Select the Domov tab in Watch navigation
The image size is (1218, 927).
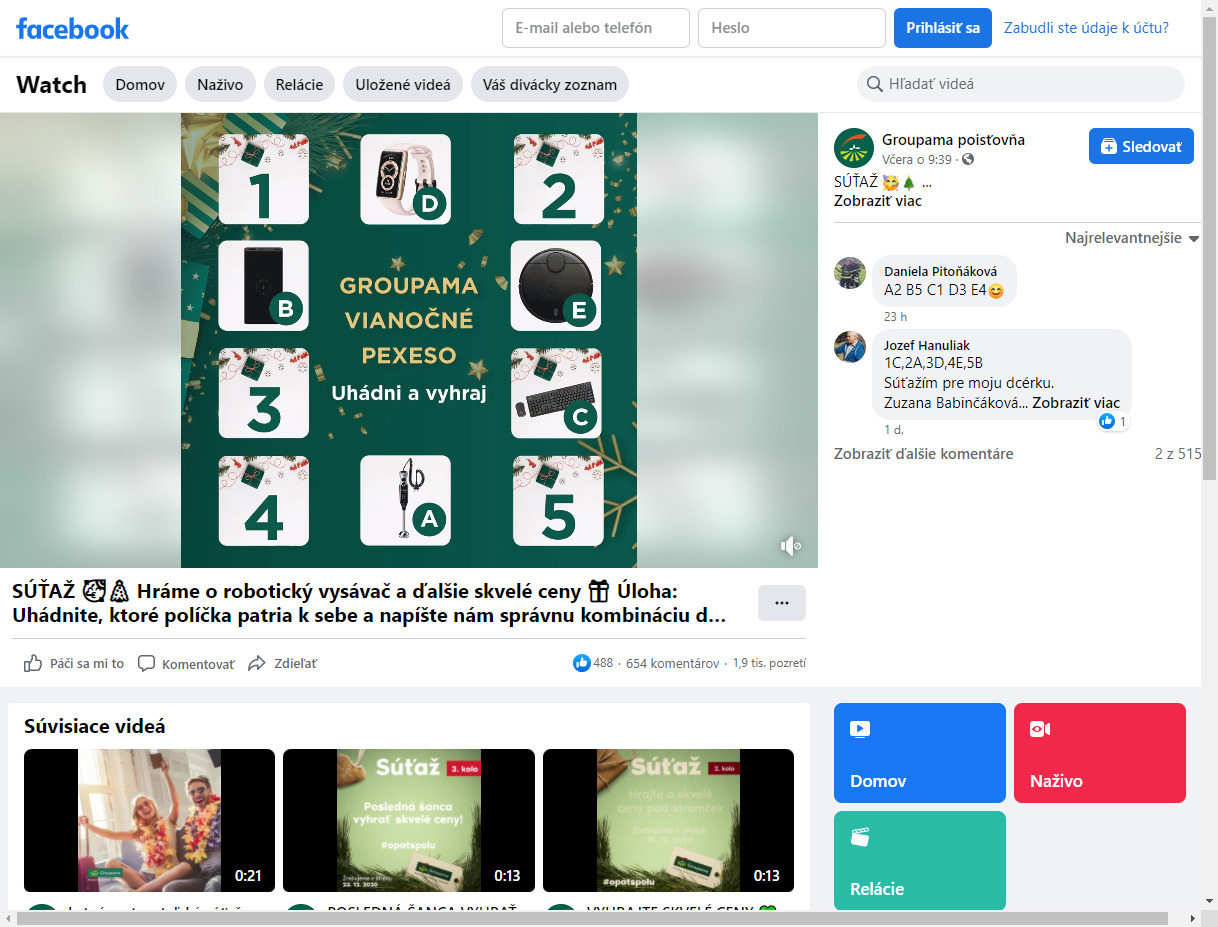coord(140,84)
